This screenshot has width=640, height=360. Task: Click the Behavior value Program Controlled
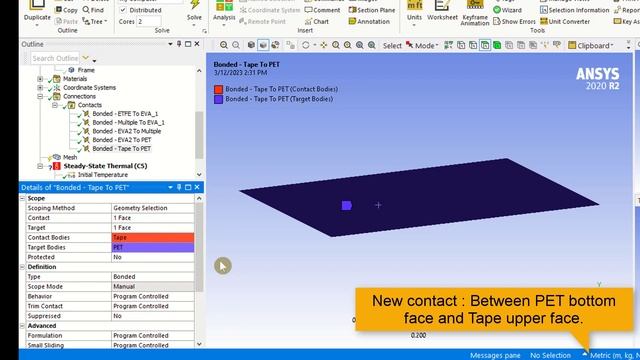pyautogui.click(x=153, y=296)
